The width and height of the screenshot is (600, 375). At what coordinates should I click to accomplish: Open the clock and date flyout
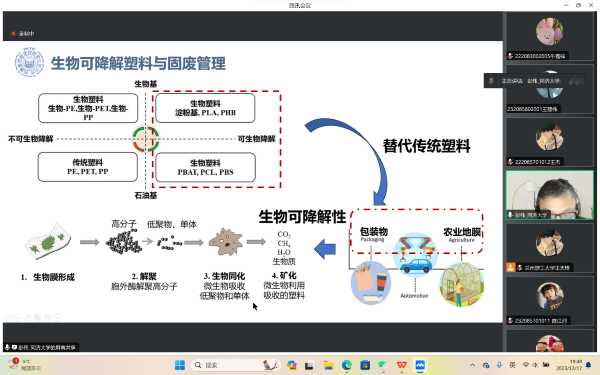pos(569,365)
